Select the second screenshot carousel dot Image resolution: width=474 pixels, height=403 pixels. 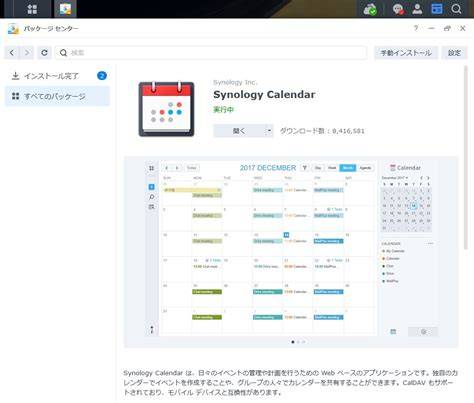pyautogui.click(x=298, y=342)
